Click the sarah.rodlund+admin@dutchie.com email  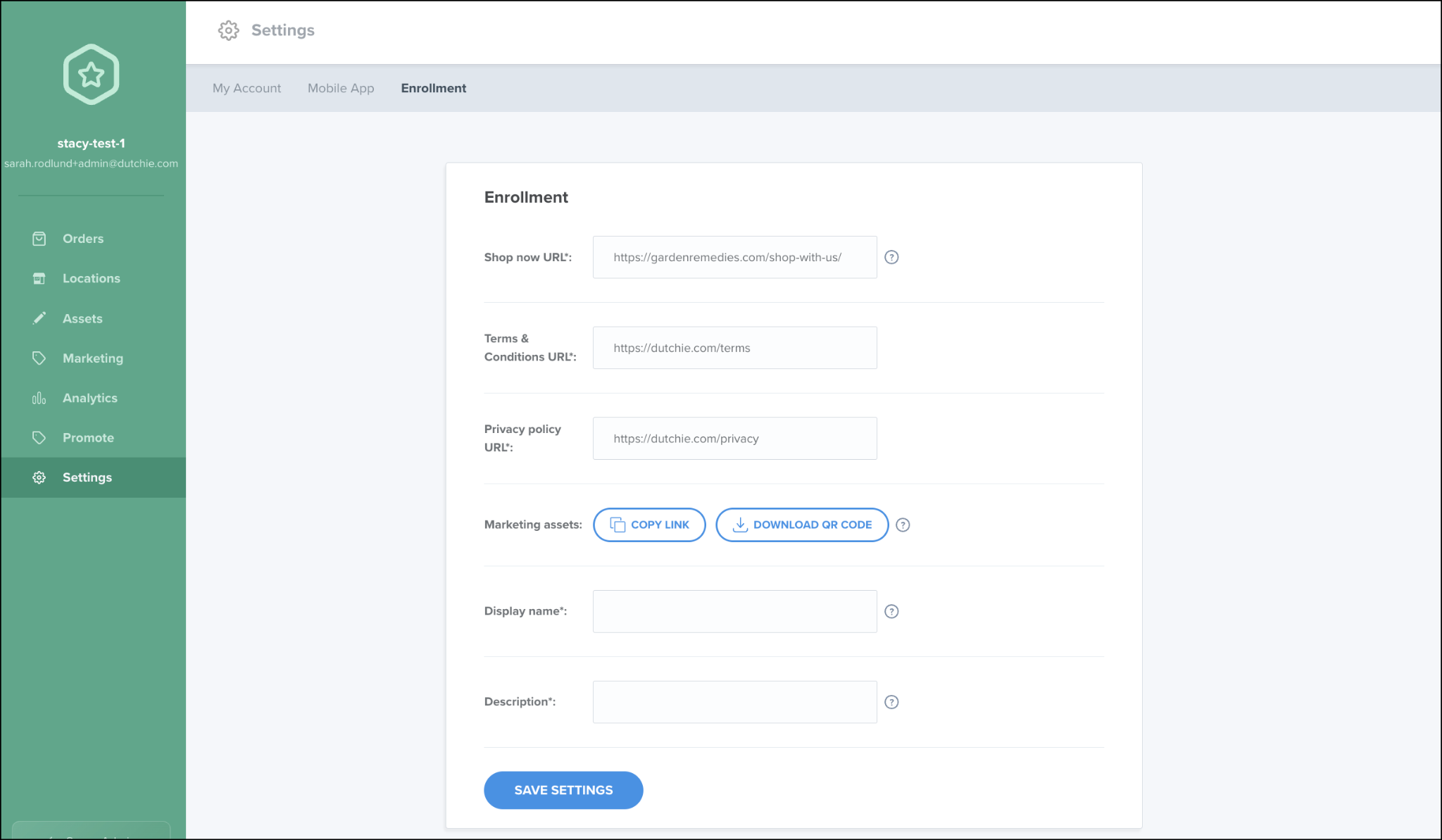tap(92, 163)
